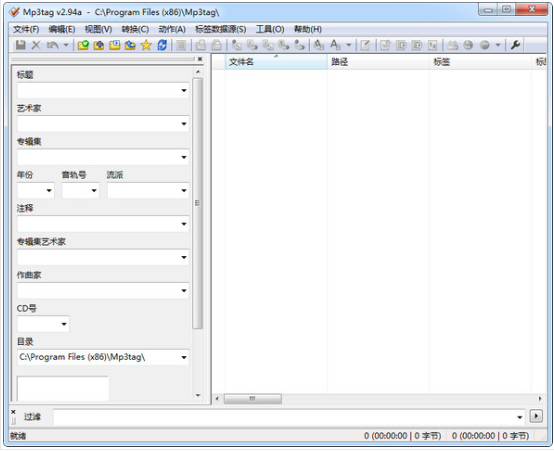Click the Text file to Tag icon

(x=284, y=45)
